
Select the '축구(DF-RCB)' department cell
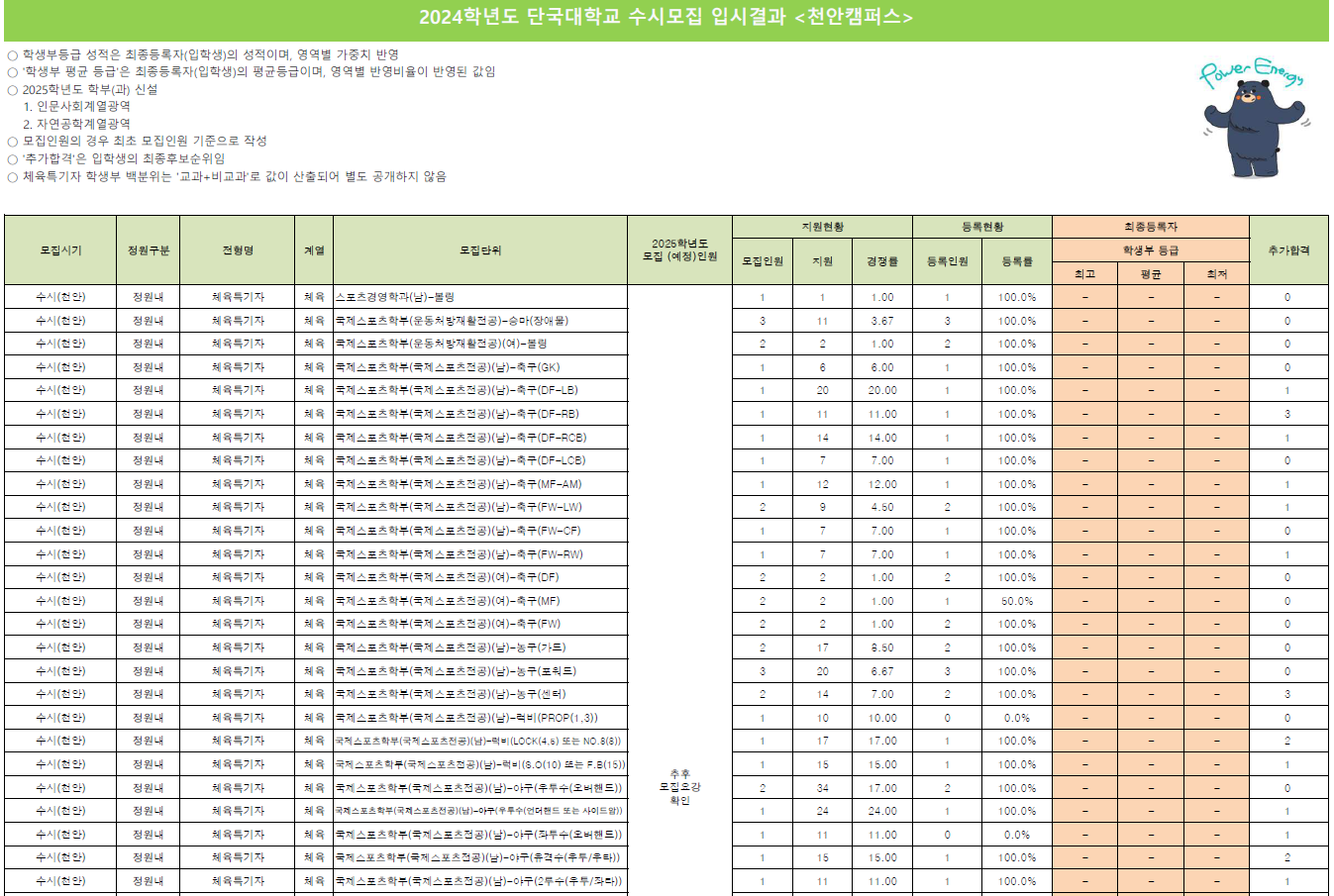click(480, 438)
